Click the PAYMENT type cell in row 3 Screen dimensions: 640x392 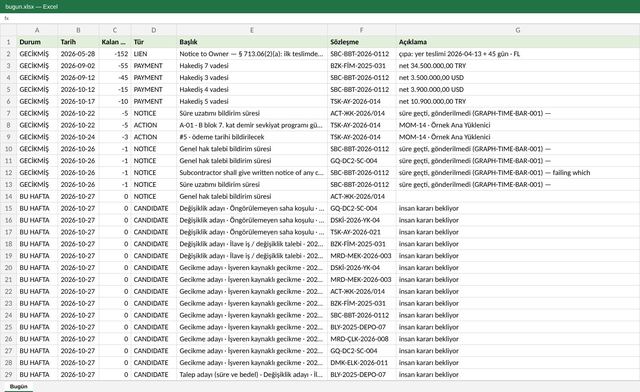pyautogui.click(x=154, y=66)
